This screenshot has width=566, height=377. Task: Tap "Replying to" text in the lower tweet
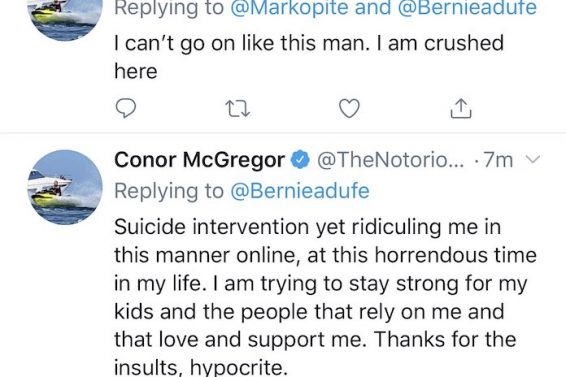(169, 191)
